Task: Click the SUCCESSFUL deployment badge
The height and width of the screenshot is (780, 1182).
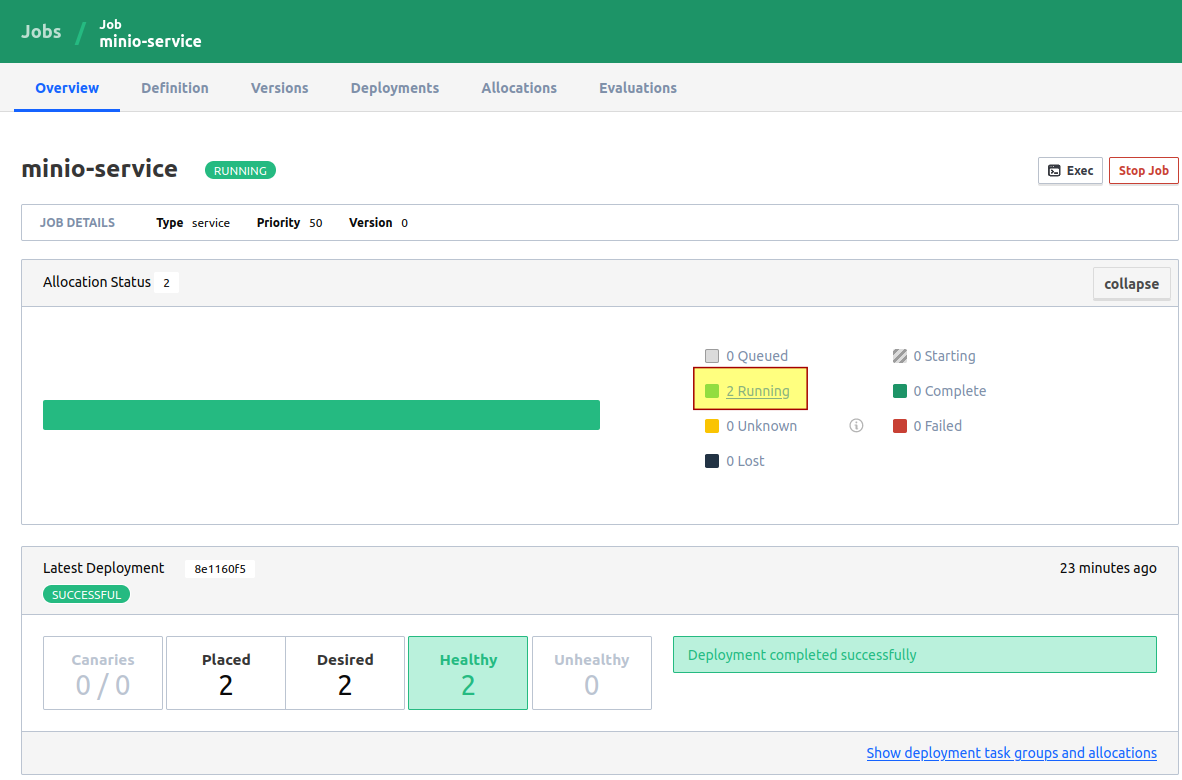Action: (87, 595)
